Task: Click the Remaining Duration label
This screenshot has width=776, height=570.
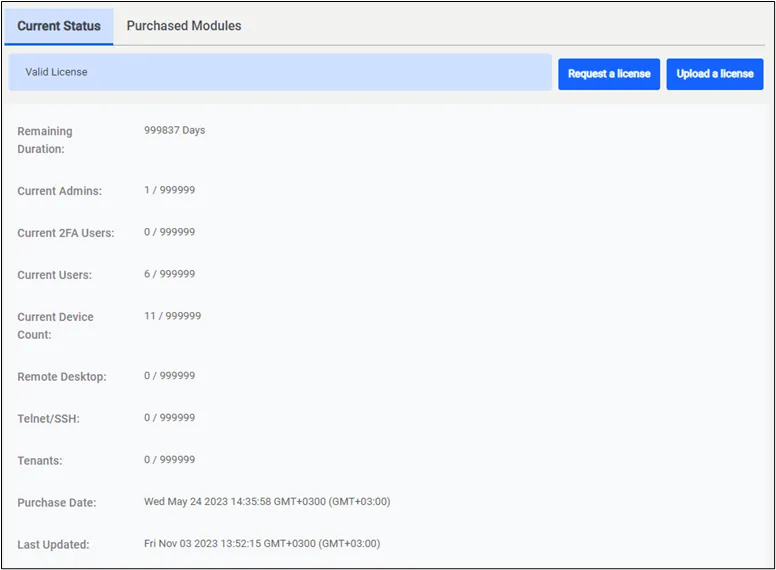Action: 45,140
